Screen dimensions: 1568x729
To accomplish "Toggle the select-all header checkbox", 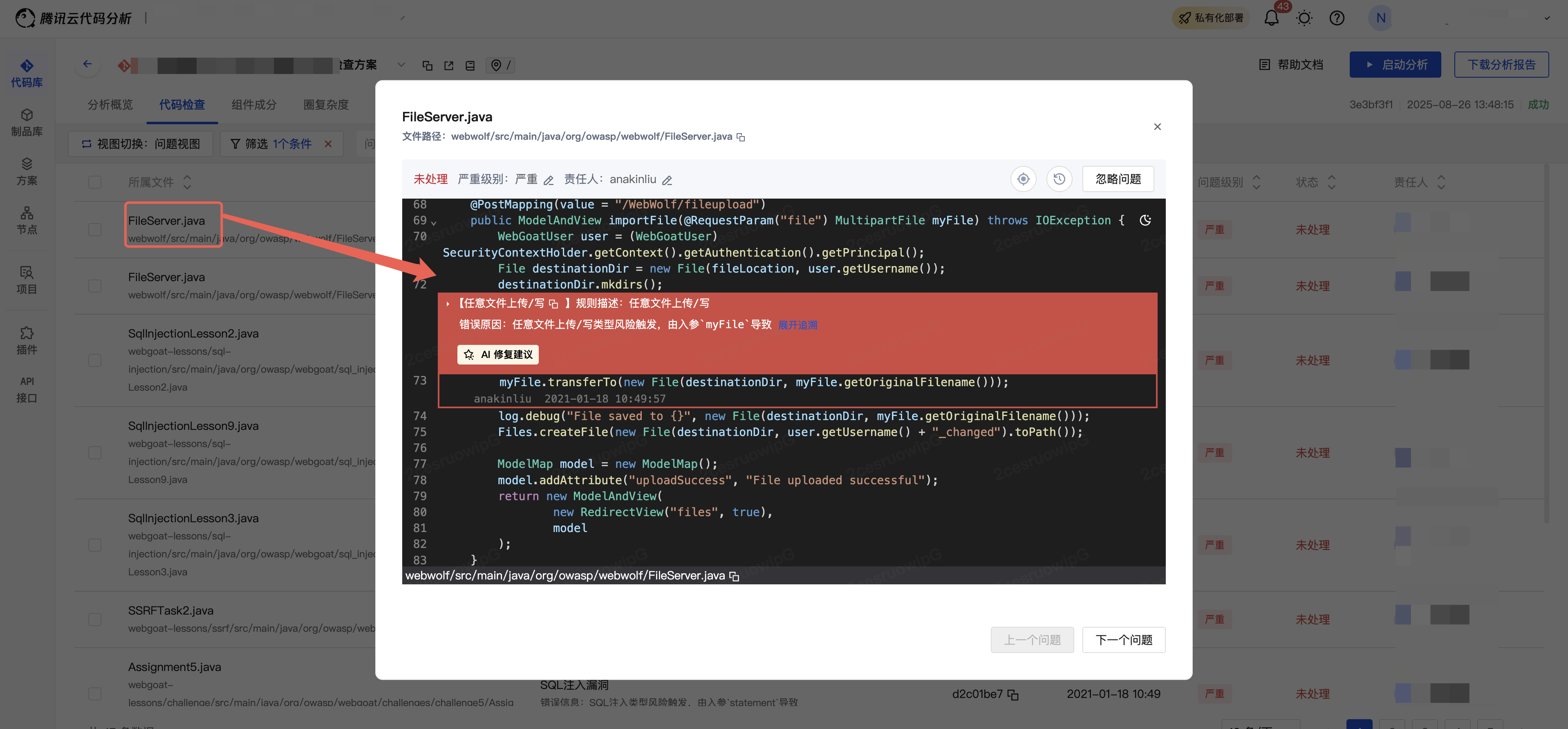I will coord(95,182).
